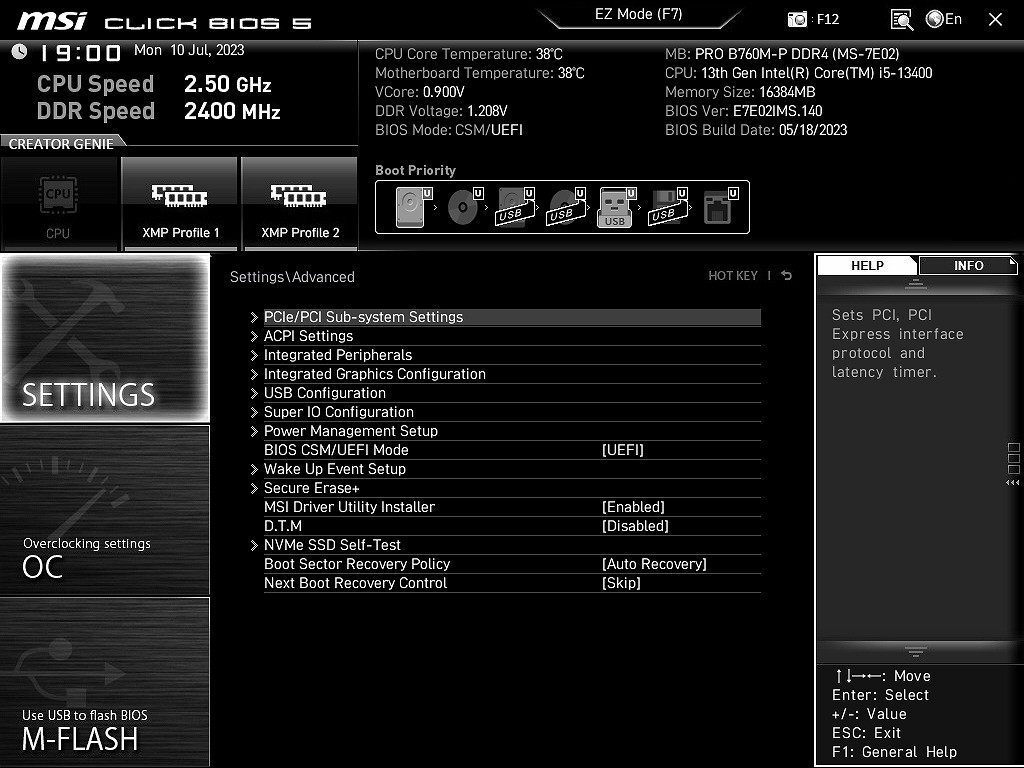The width and height of the screenshot is (1024, 768).
Task: Click the X icon to exit BIOS
Action: coord(995,20)
